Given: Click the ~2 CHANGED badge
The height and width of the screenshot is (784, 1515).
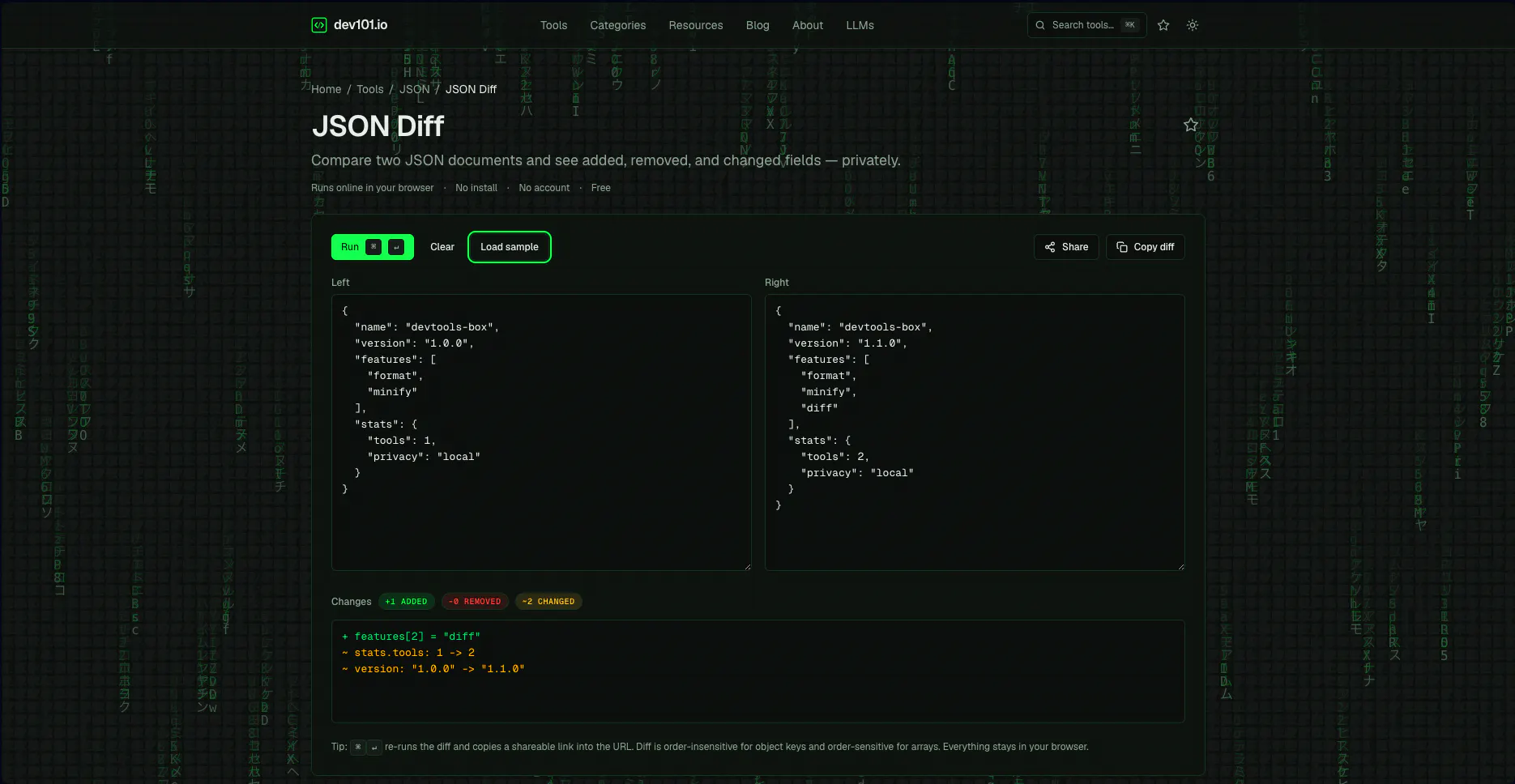Looking at the screenshot, I should pyautogui.click(x=548, y=602).
